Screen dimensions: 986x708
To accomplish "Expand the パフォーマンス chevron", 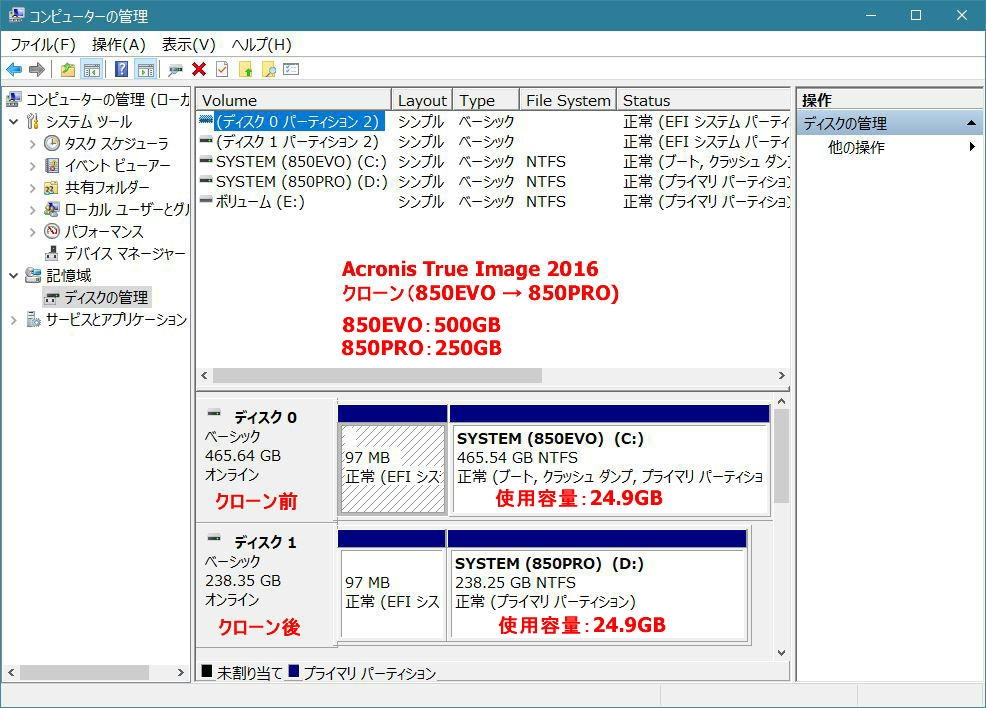I will [32, 232].
